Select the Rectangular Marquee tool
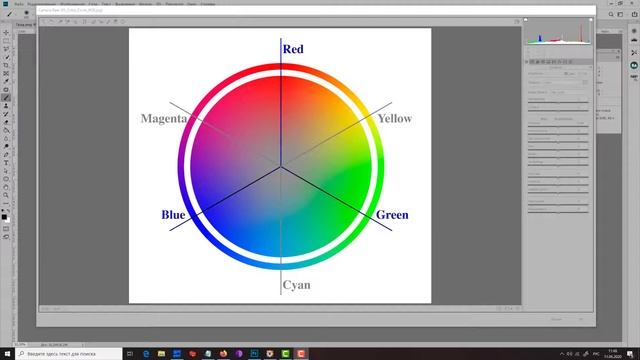Screen dimensions: 640x360 pyautogui.click(x=6, y=41)
